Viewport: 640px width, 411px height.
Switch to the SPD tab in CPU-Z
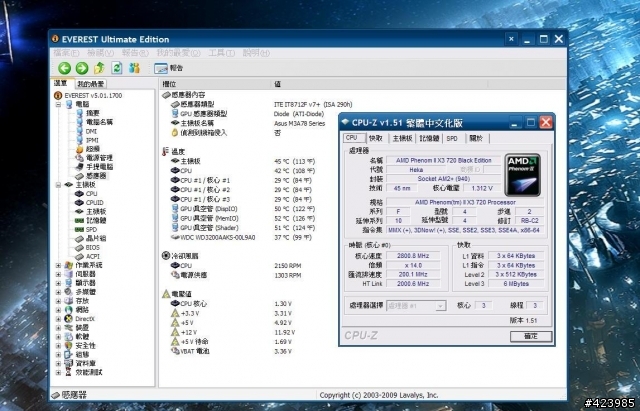(452, 138)
